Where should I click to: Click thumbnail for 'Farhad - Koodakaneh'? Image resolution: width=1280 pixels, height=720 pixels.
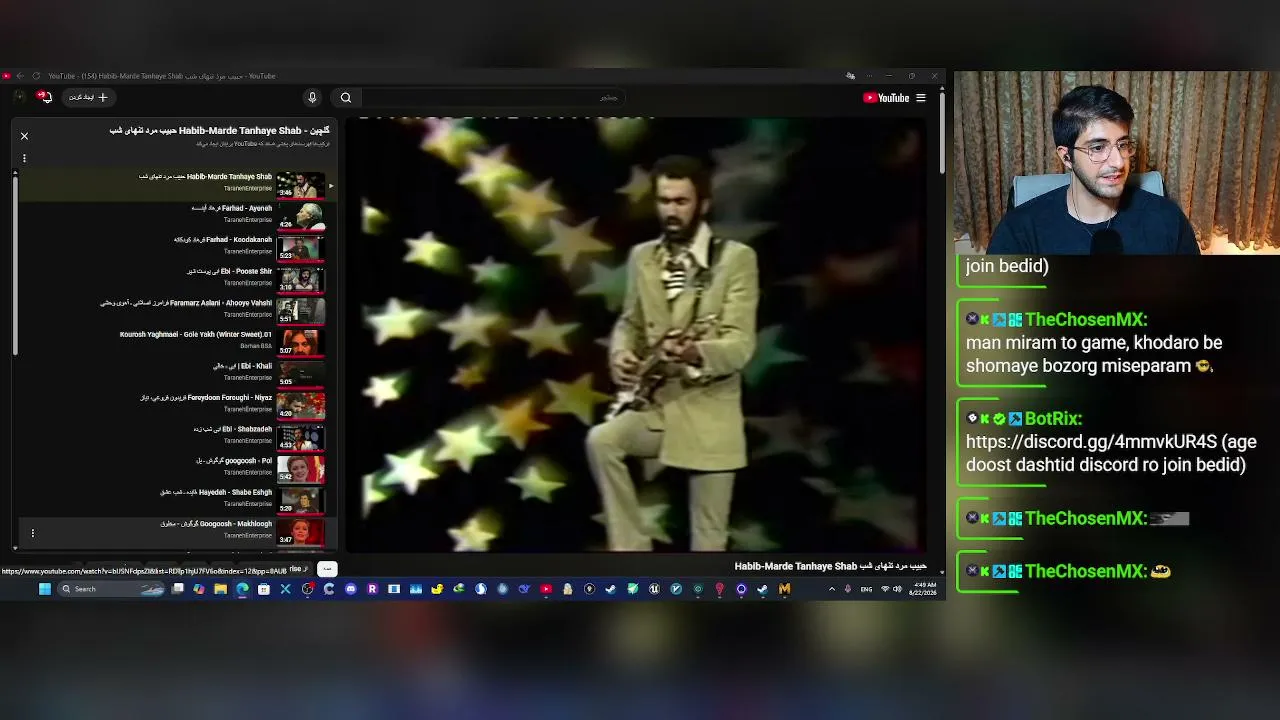300,248
